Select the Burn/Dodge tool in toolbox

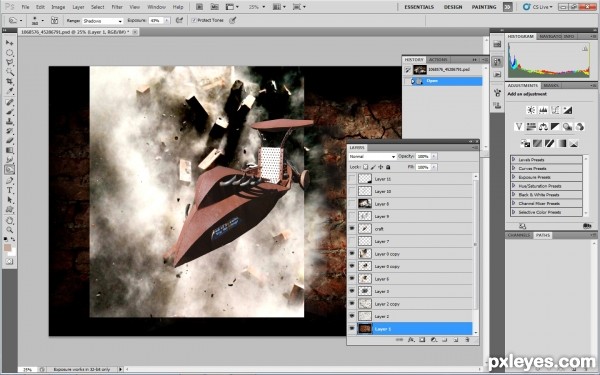click(10, 170)
